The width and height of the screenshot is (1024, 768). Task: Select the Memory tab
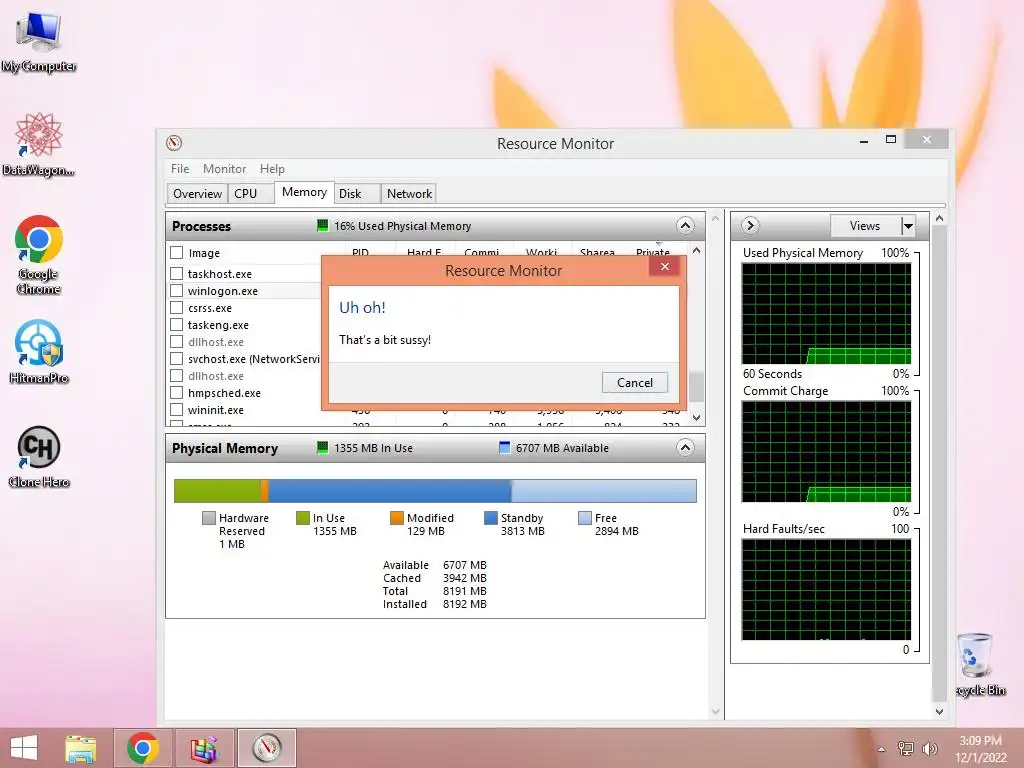[x=304, y=192]
